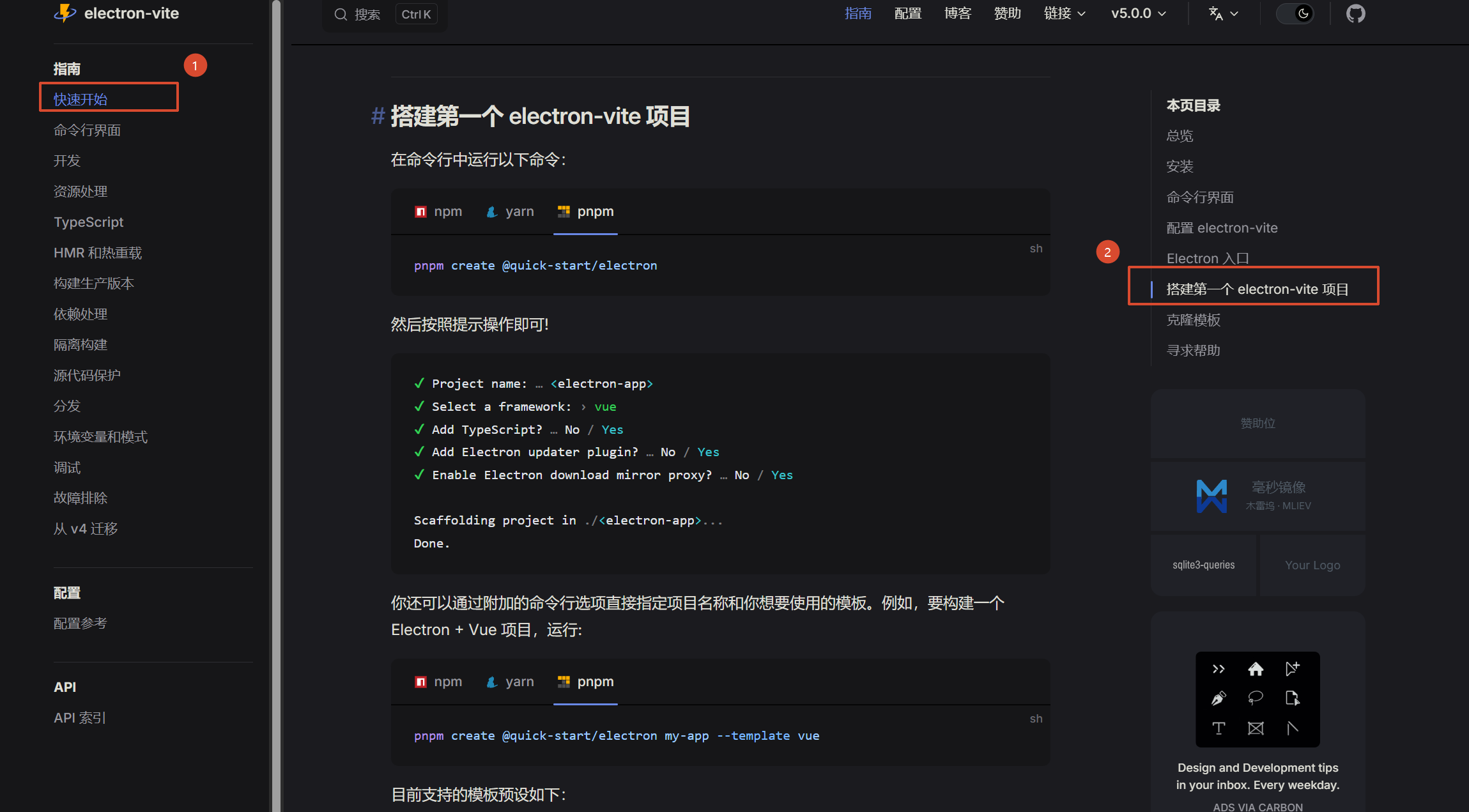Click ADS VIA CARBON link

click(x=1257, y=807)
